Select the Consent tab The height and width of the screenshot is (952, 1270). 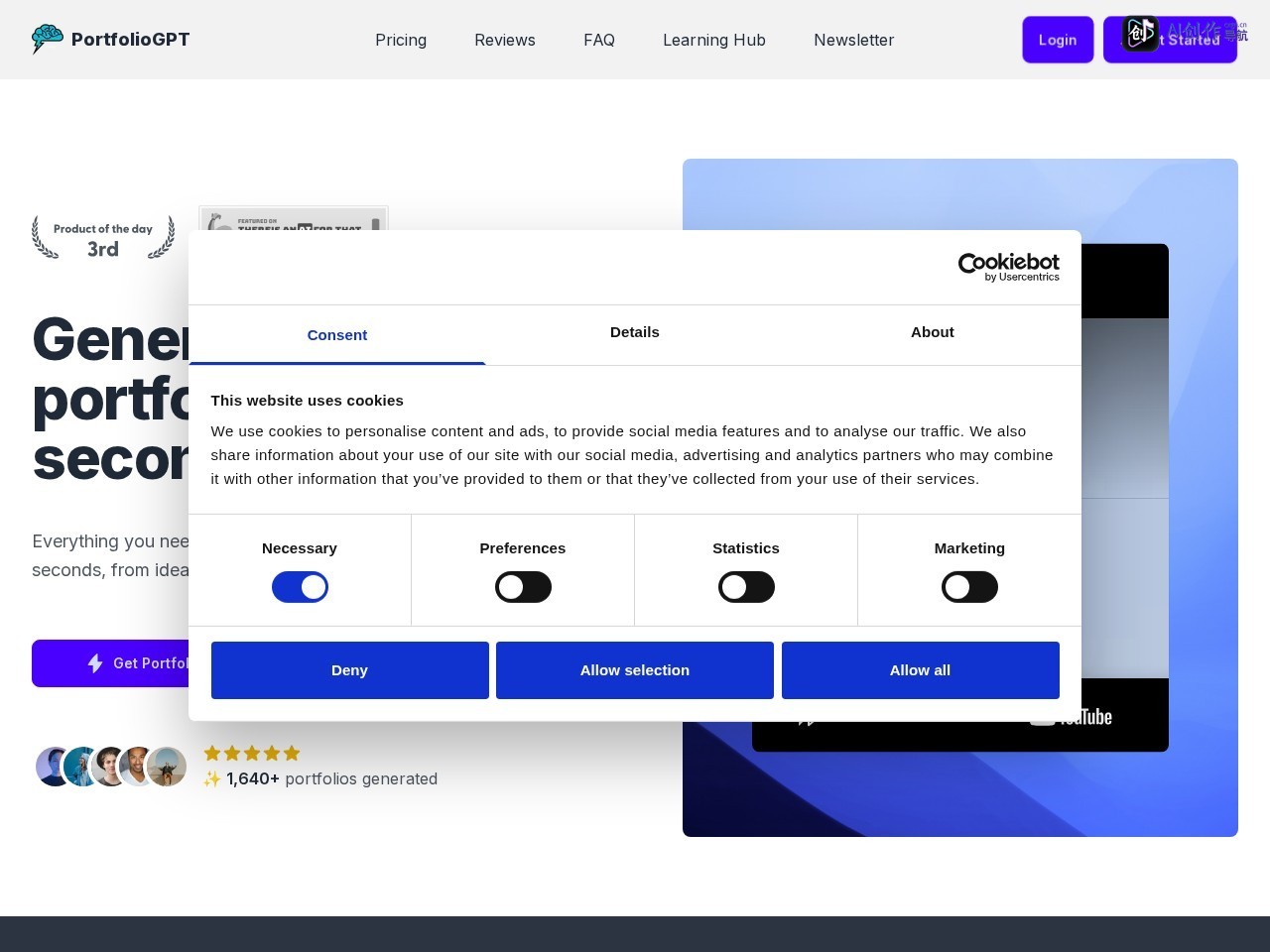click(x=337, y=335)
